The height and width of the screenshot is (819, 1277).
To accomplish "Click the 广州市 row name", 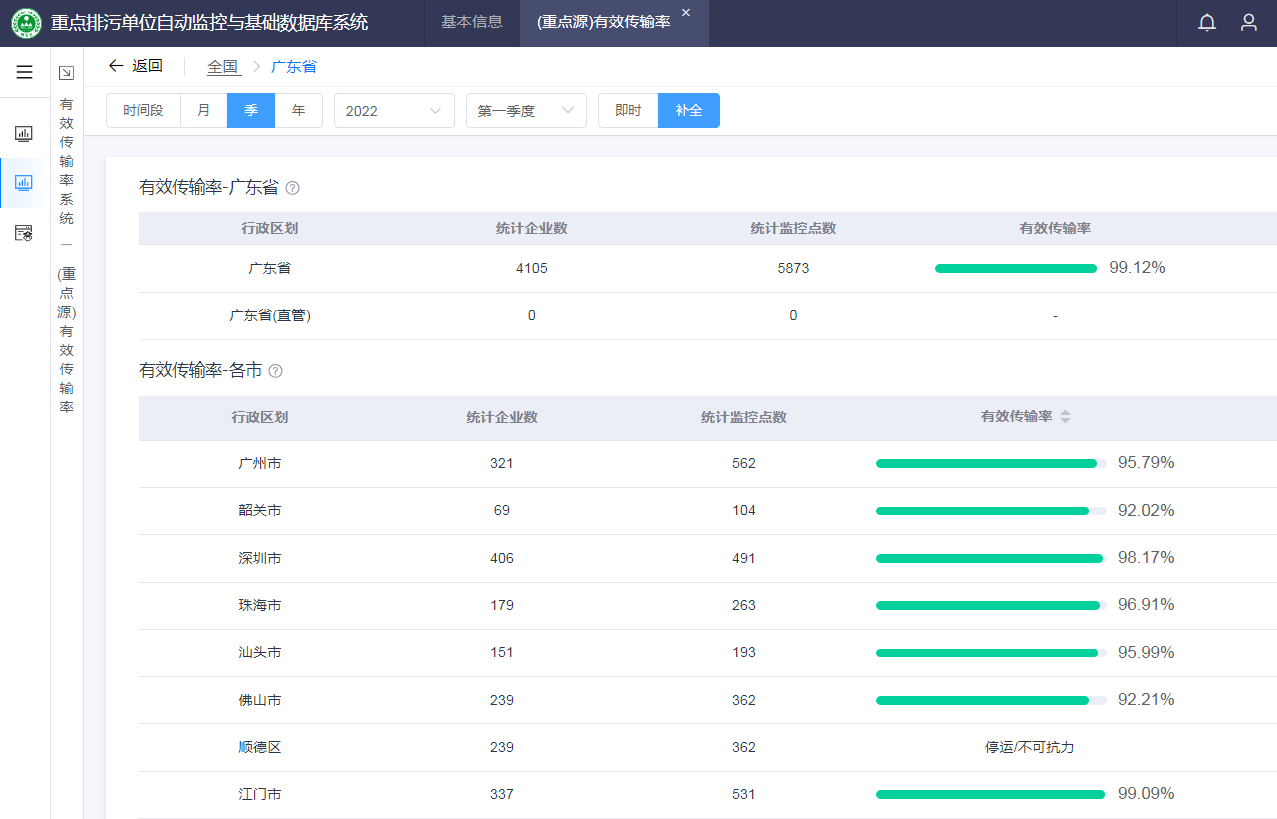I will click(260, 463).
